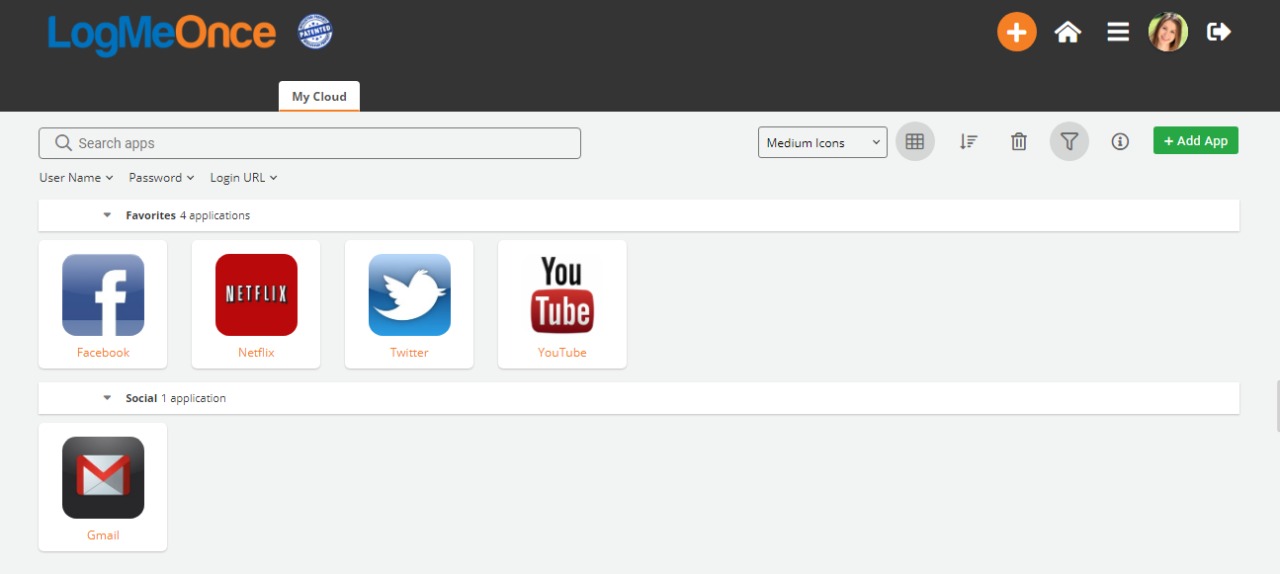Click the Social 1 application label
This screenshot has height=574, width=1280.
point(176,398)
